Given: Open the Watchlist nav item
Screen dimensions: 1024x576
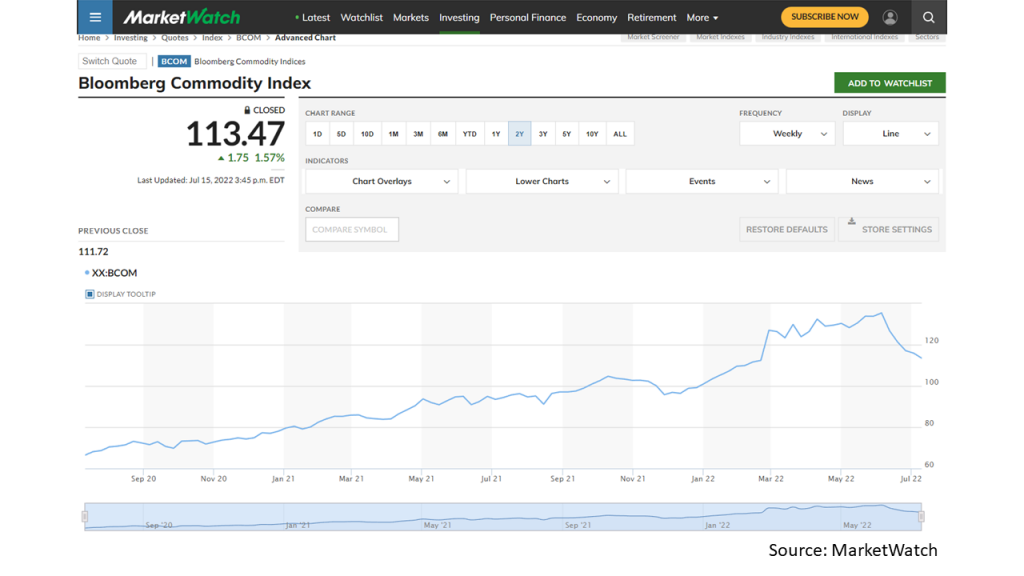Looking at the screenshot, I should (361, 18).
